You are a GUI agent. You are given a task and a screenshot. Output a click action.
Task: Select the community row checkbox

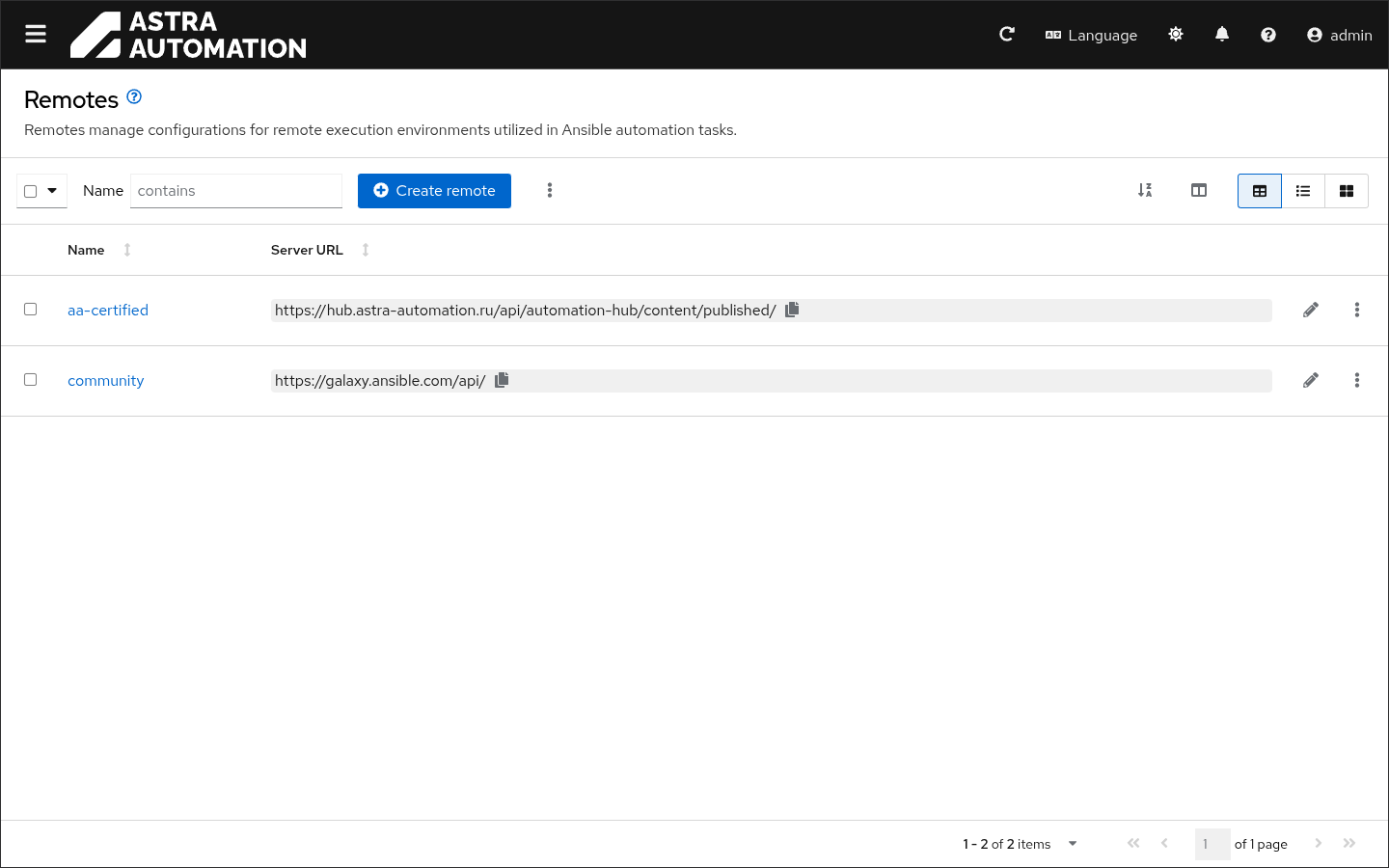tap(31, 380)
